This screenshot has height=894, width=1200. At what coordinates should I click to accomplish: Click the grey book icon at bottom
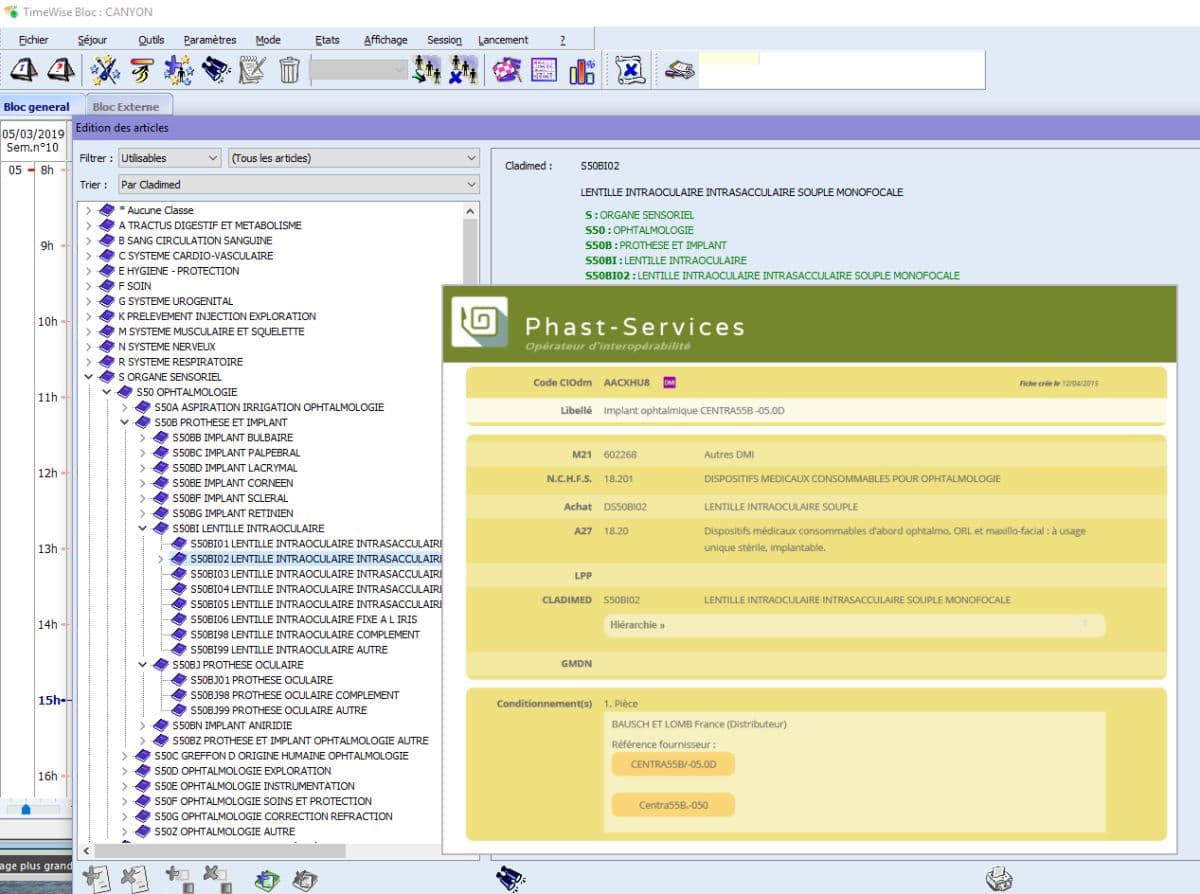(x=305, y=880)
